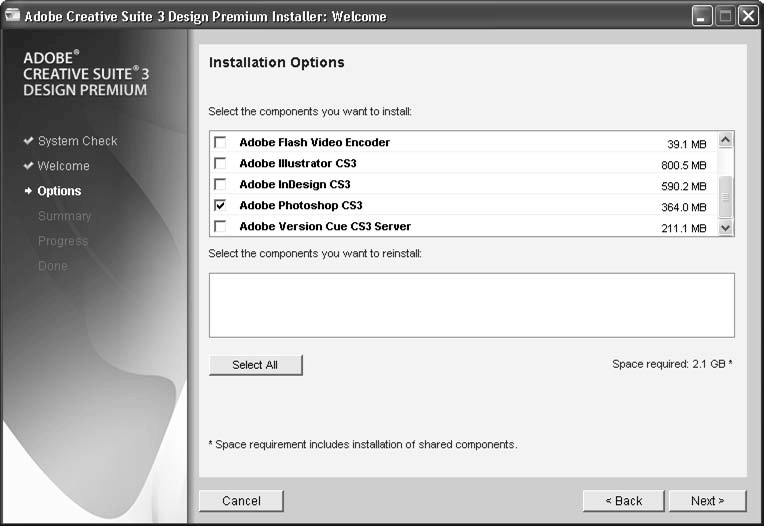Click the empty reinstall components list box
764x526 pixels.
471,305
